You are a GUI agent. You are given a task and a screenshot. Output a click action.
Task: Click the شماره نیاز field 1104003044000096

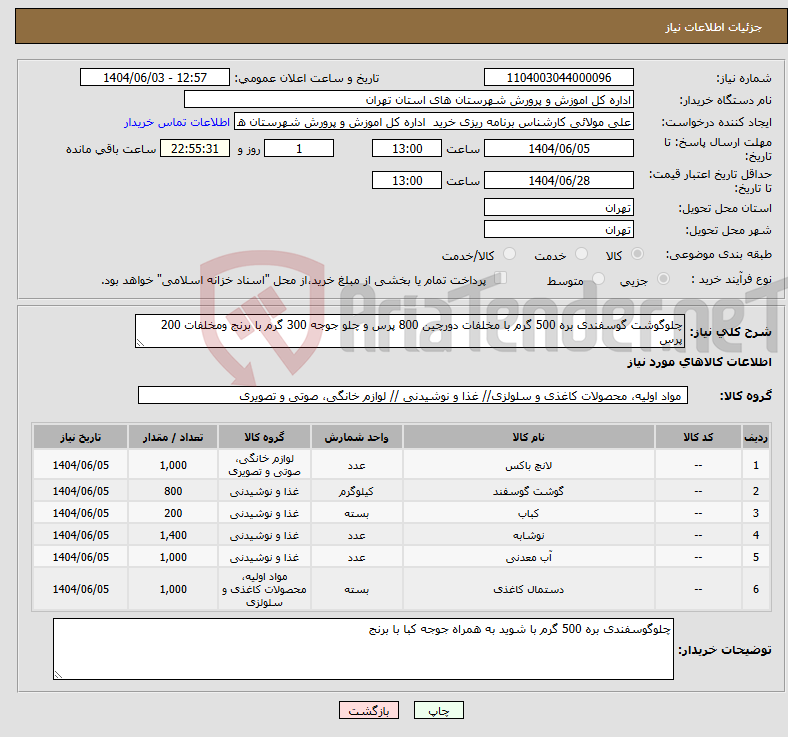pyautogui.click(x=558, y=77)
